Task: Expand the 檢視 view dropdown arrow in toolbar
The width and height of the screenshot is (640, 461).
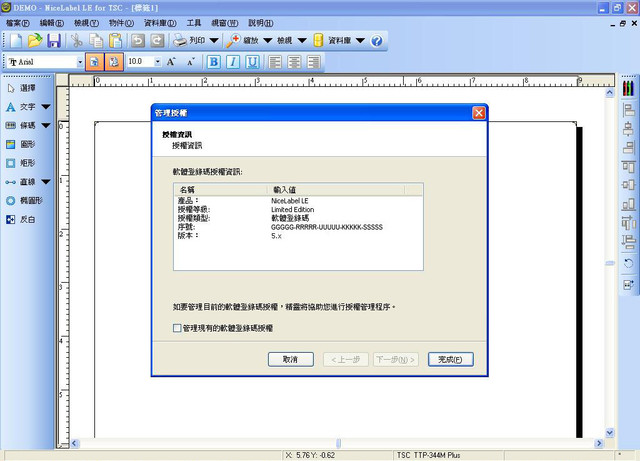Action: (x=302, y=40)
